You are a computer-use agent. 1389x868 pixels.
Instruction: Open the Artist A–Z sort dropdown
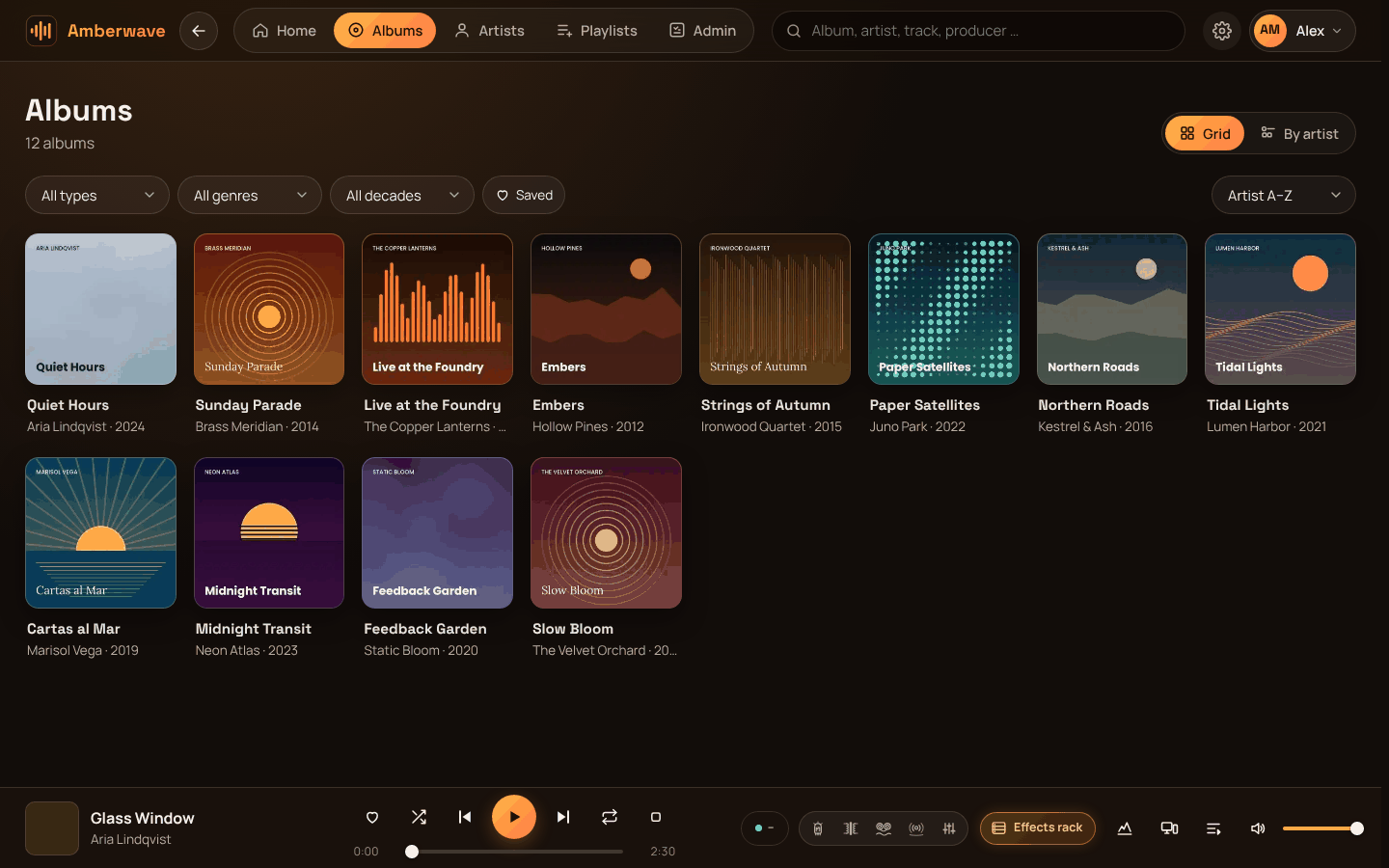[x=1284, y=196]
